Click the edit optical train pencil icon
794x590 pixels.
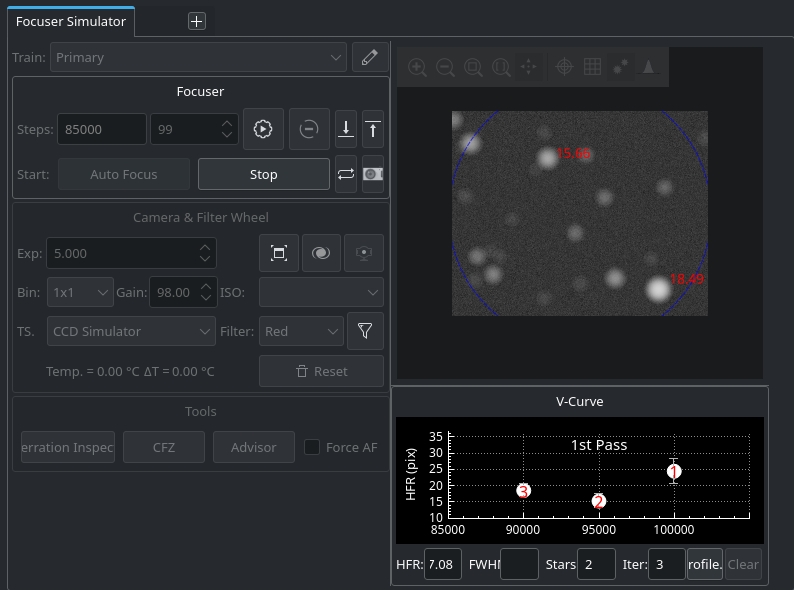tap(370, 57)
